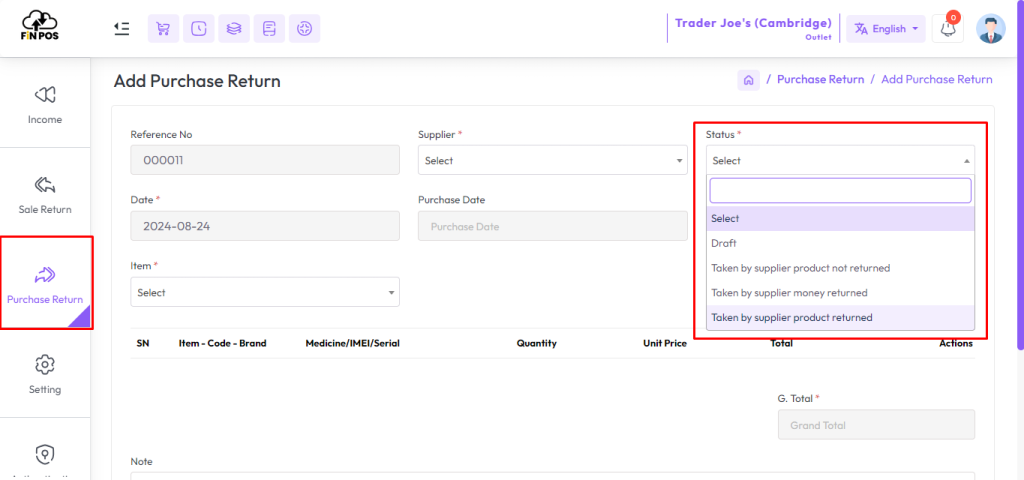Click the Add Purchase Return page heading

tap(197, 82)
